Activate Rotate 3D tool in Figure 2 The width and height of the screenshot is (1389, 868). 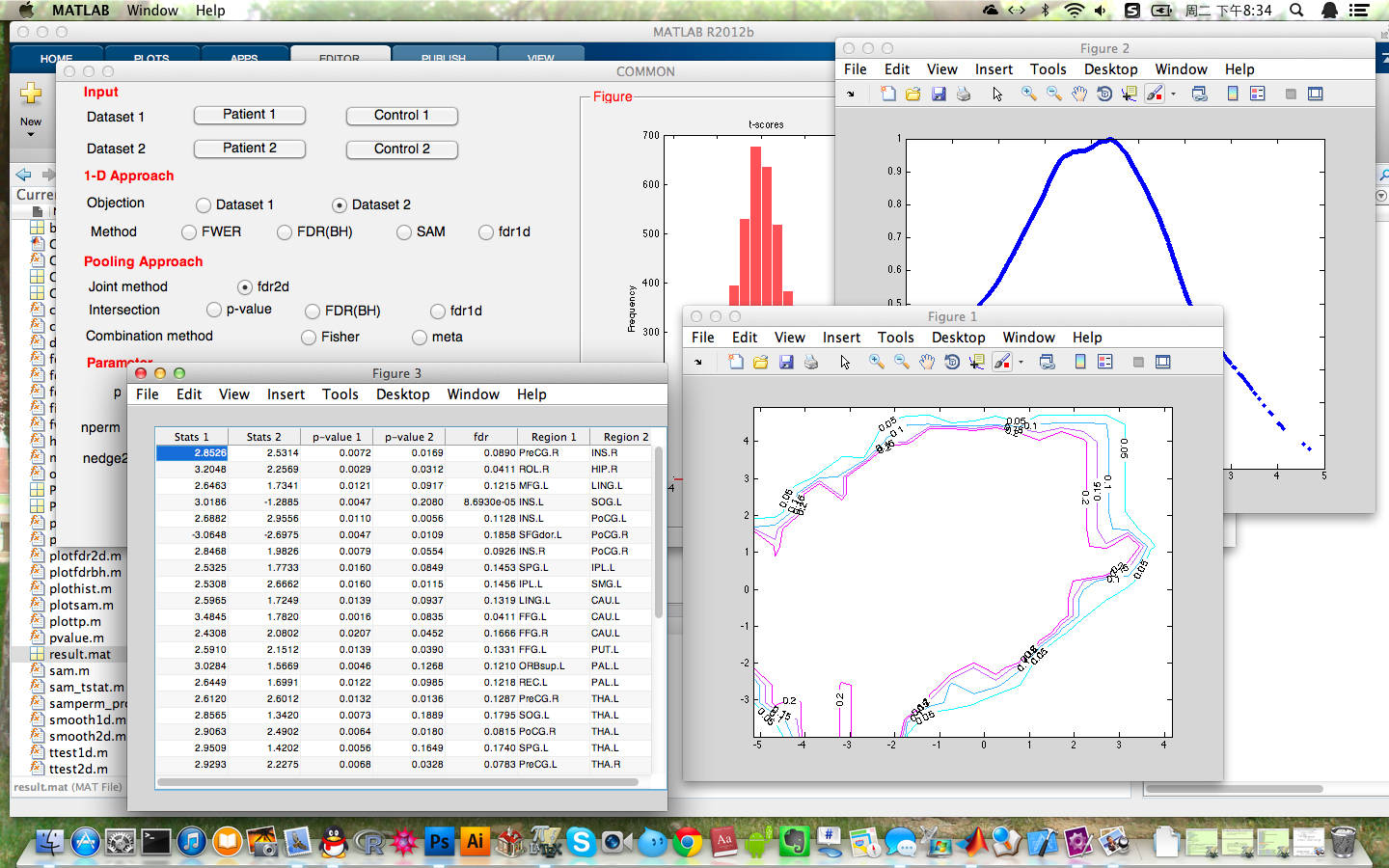click(x=1104, y=94)
